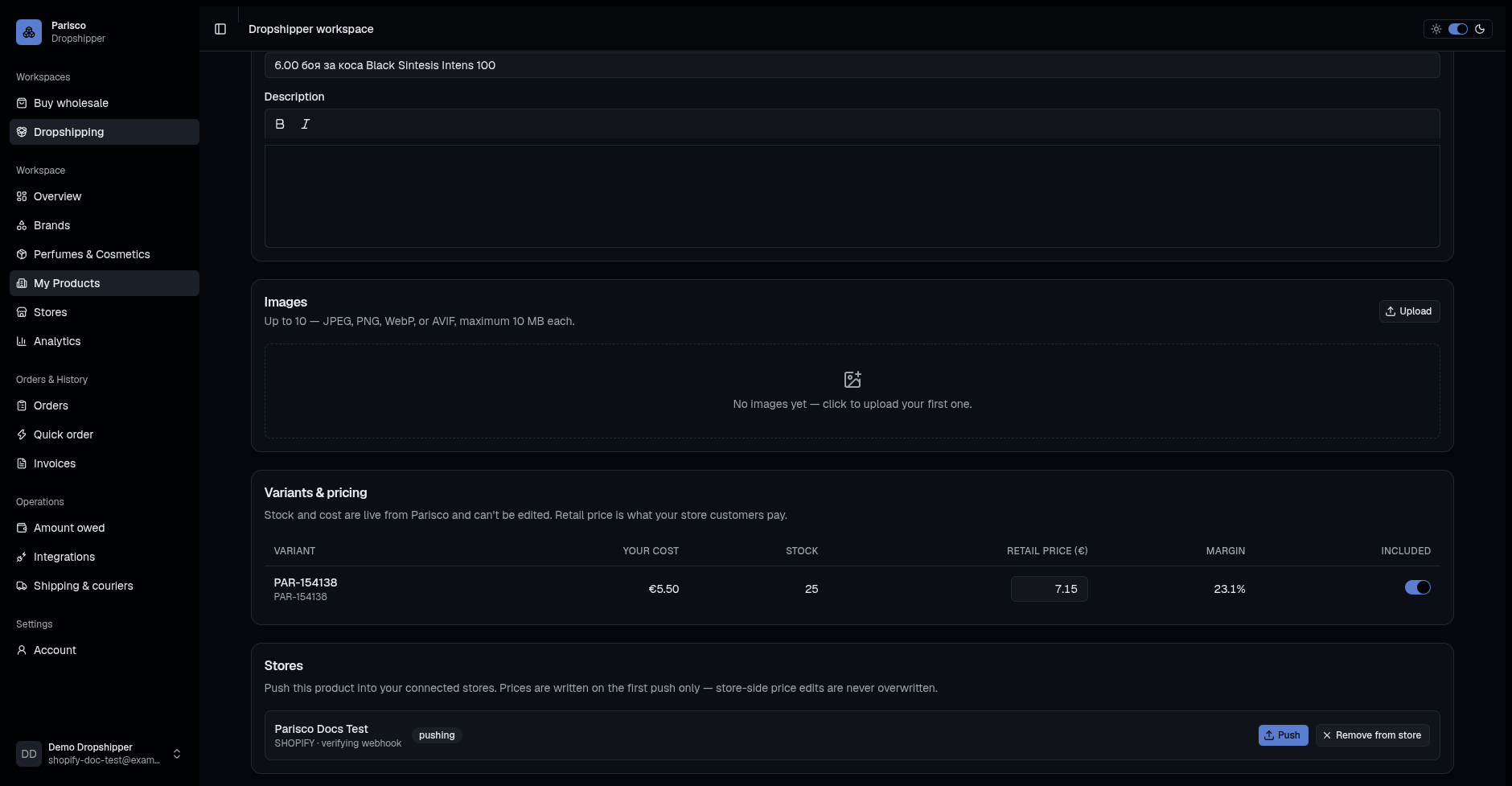This screenshot has width=1512, height=786.
Task: Open Brands in the sidebar
Action: [105, 225]
